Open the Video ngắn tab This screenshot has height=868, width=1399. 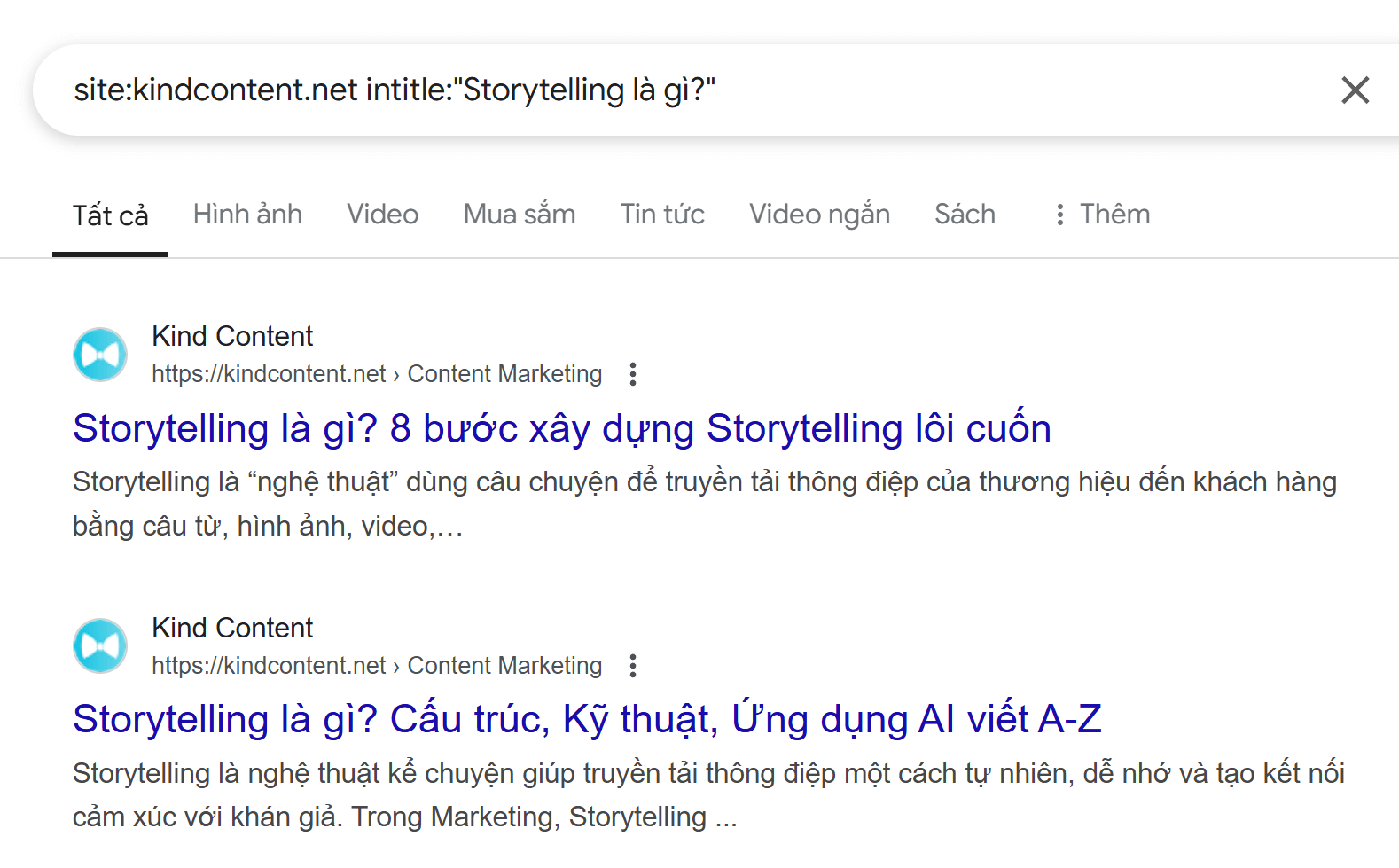(818, 215)
